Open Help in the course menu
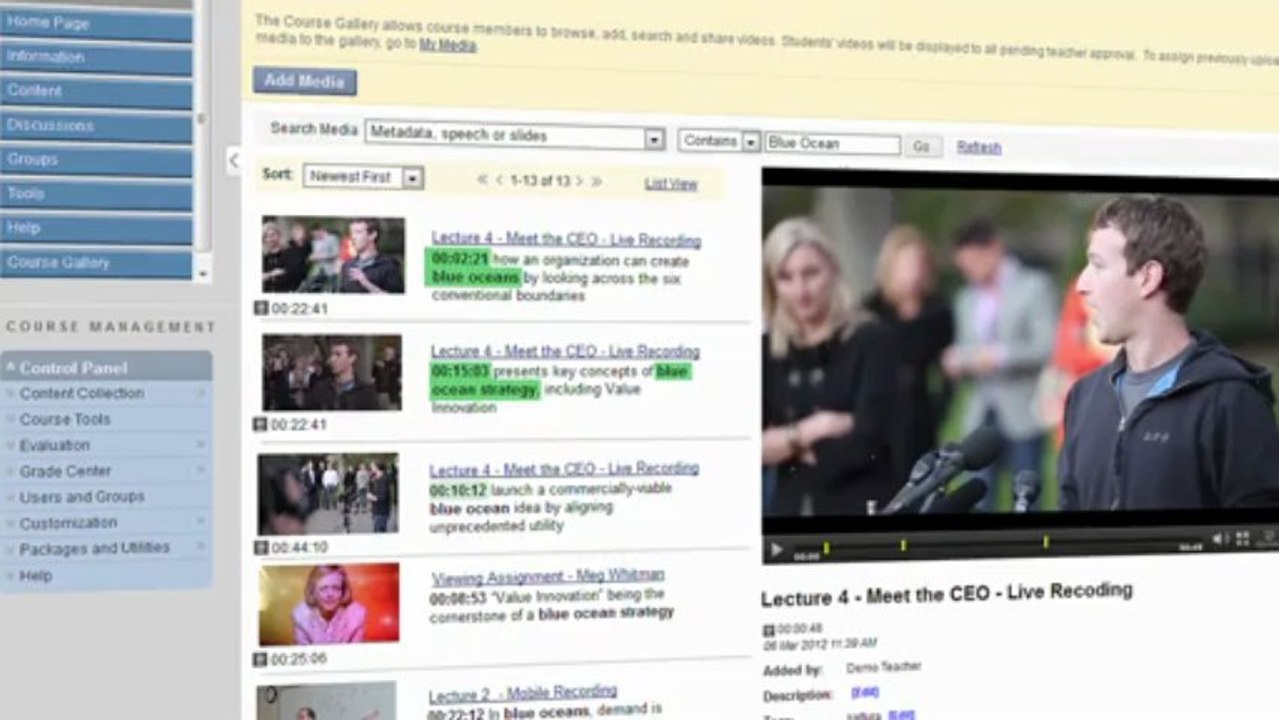 pos(96,228)
